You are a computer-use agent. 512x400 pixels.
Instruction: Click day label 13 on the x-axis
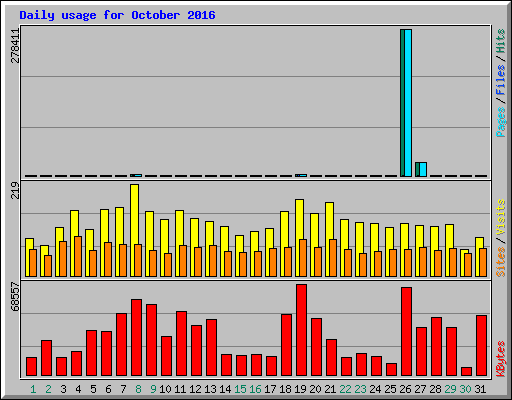[210, 389]
